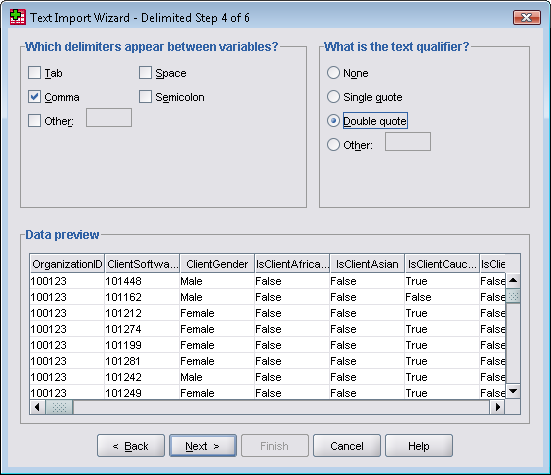Viewport: 551px width, 475px height.
Task: Click the horizontal scroll right arrow
Action: (x=498, y=407)
